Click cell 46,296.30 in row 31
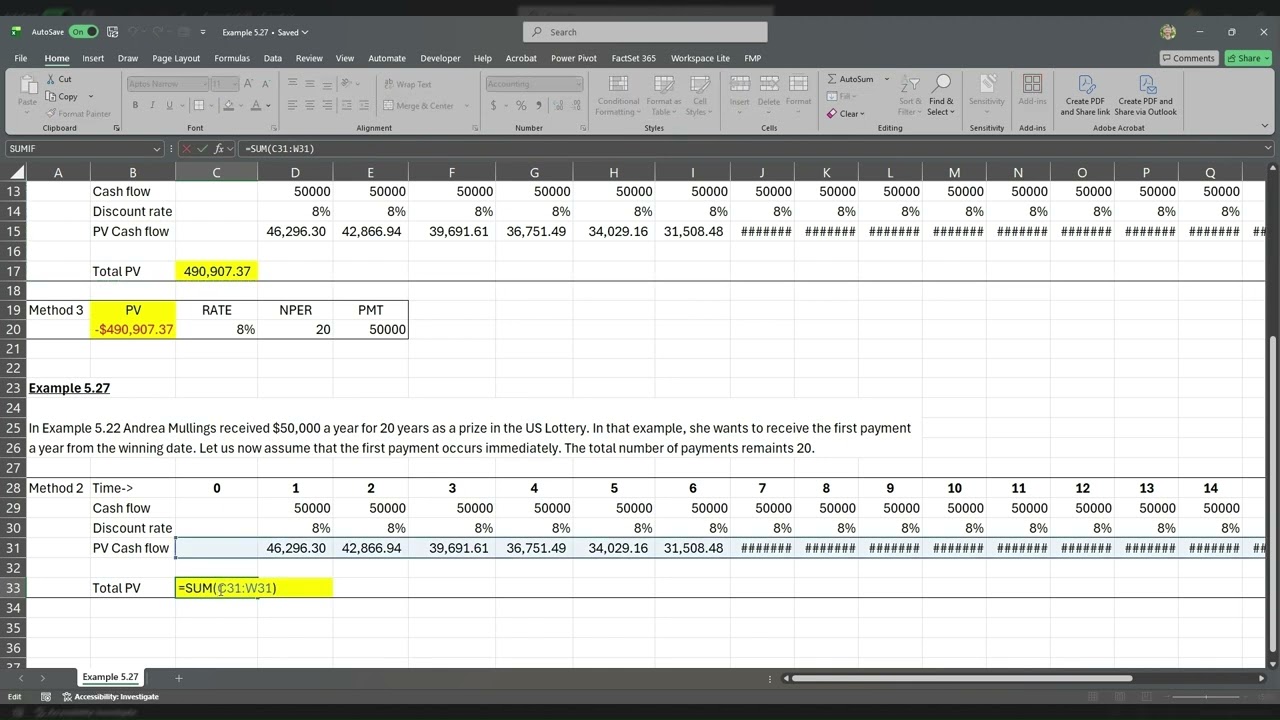This screenshot has height=720, width=1280. point(295,548)
